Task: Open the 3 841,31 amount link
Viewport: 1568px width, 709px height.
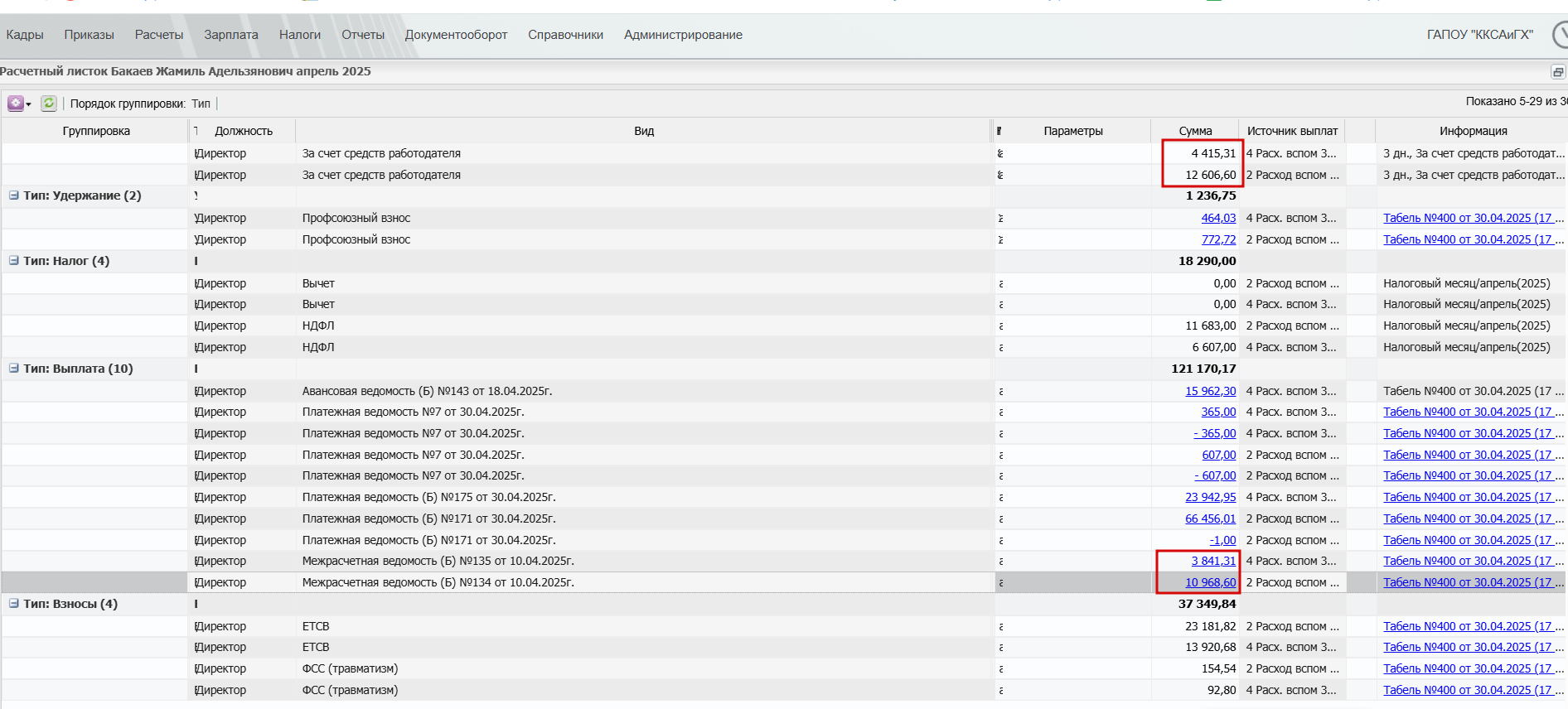Action: (1213, 561)
